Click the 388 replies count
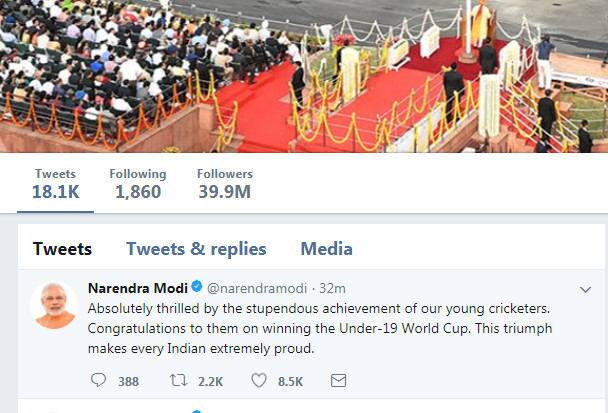 pos(128,382)
